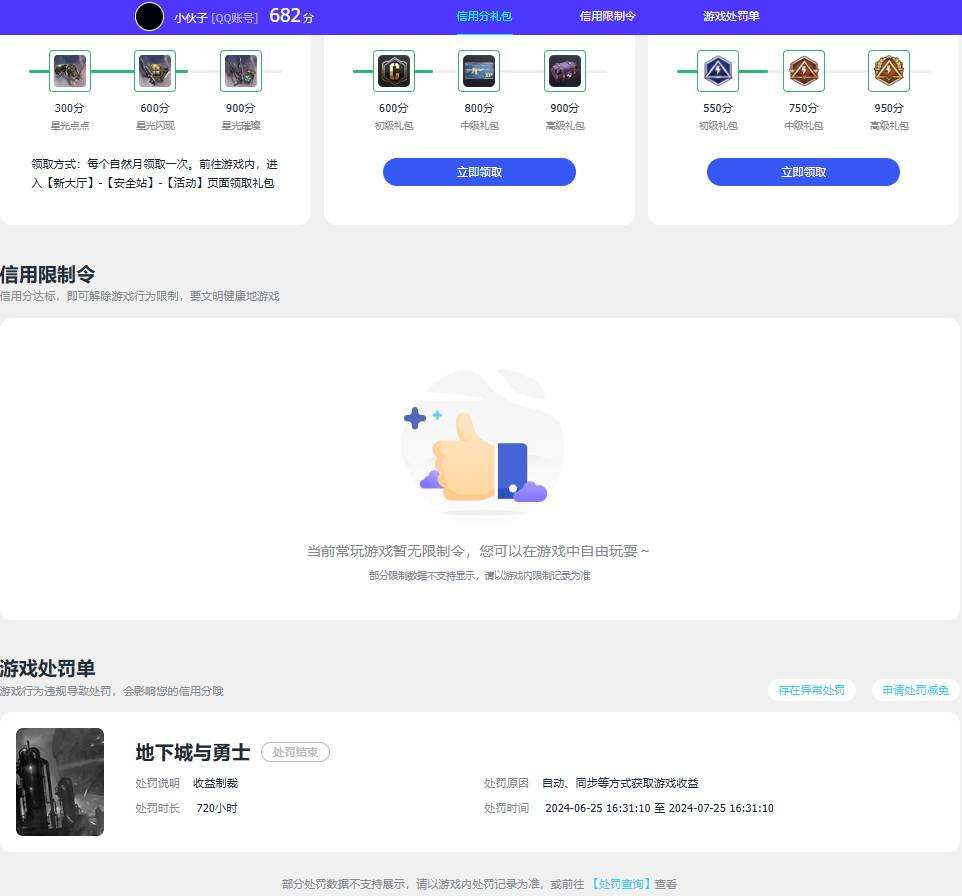Click the 收益制裁 punishment description

tap(215, 784)
